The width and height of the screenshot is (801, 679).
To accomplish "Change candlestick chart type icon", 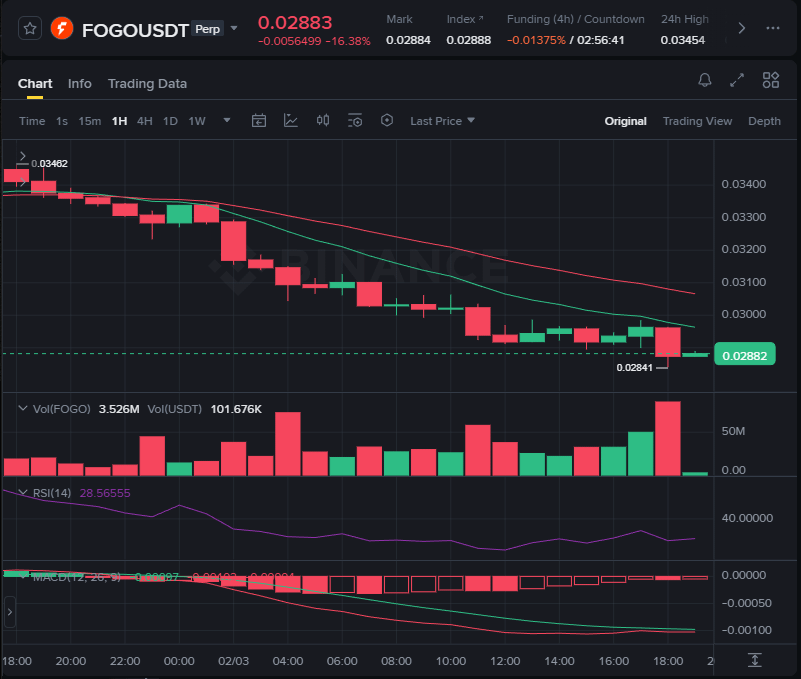I will click(x=323, y=121).
